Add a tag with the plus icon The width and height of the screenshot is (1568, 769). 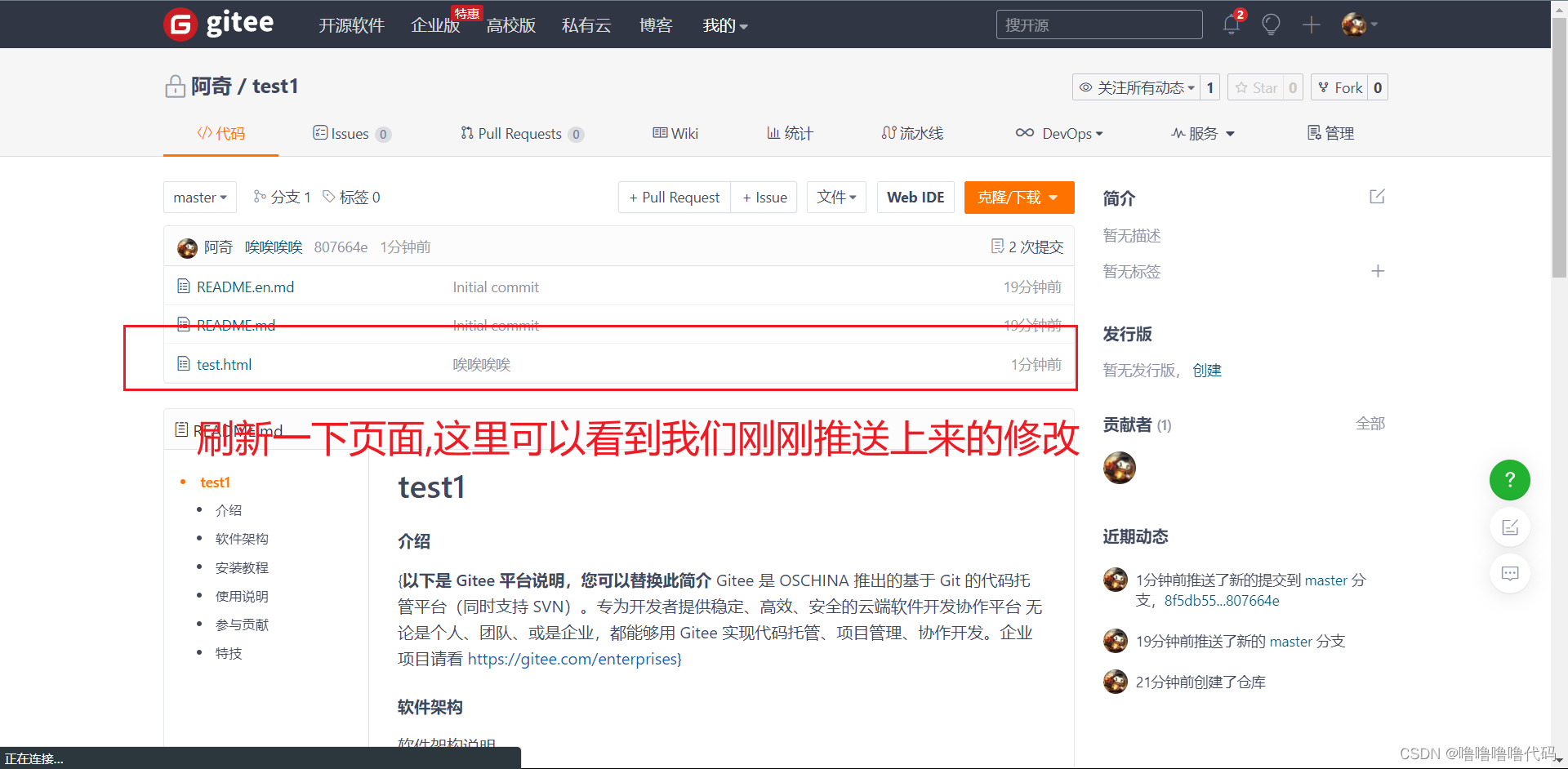point(1378,271)
